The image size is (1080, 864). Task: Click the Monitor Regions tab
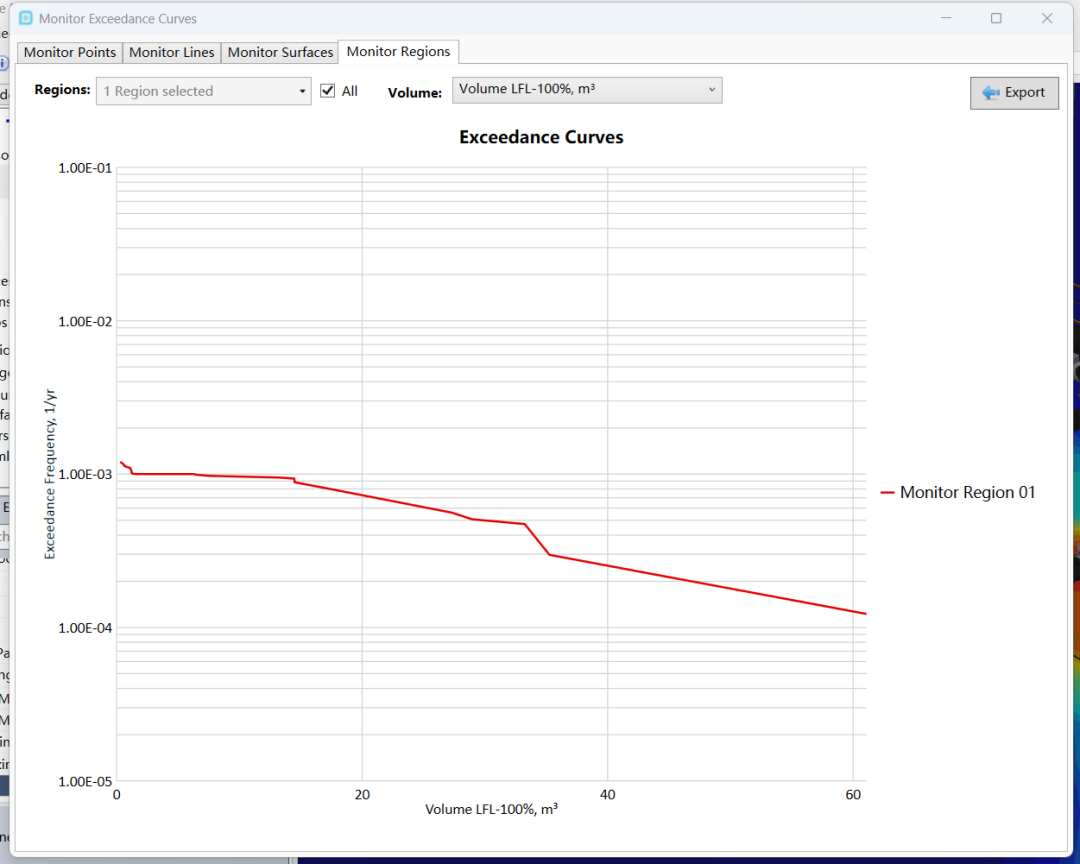click(x=398, y=52)
